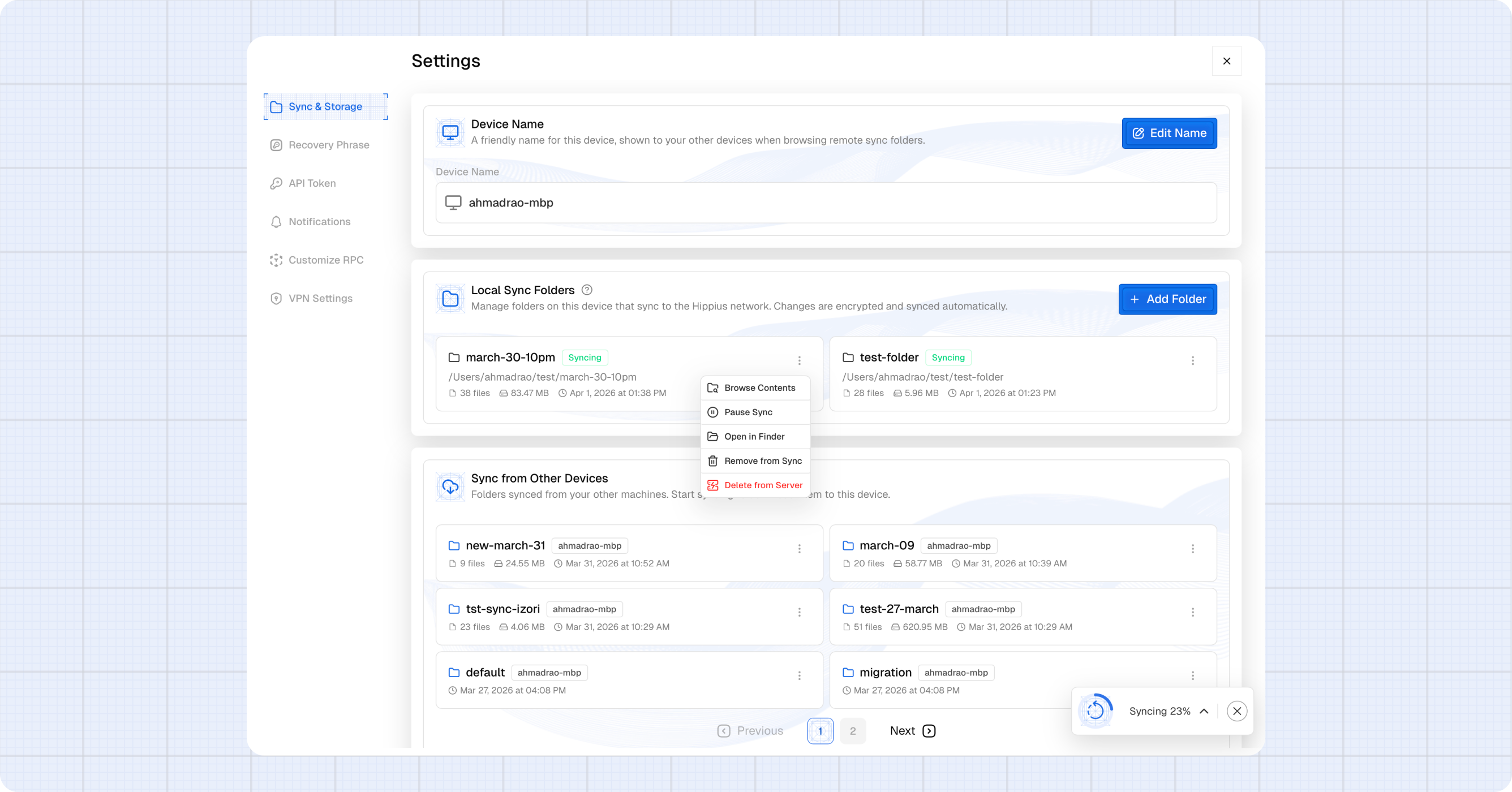Dismiss the Syncing 23% status popup
This screenshot has width=1512, height=792.
click(x=1237, y=711)
